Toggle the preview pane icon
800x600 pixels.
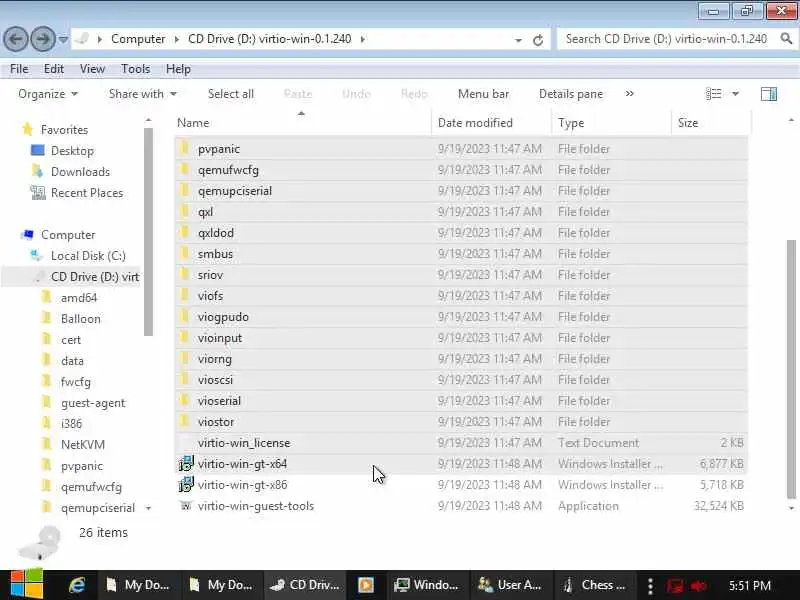[x=768, y=94]
